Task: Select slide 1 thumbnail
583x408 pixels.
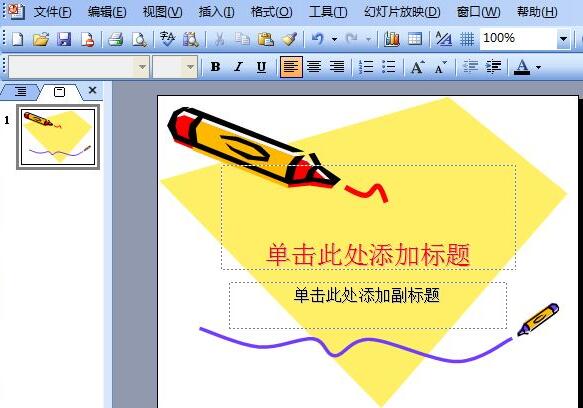Action: [x=58, y=137]
